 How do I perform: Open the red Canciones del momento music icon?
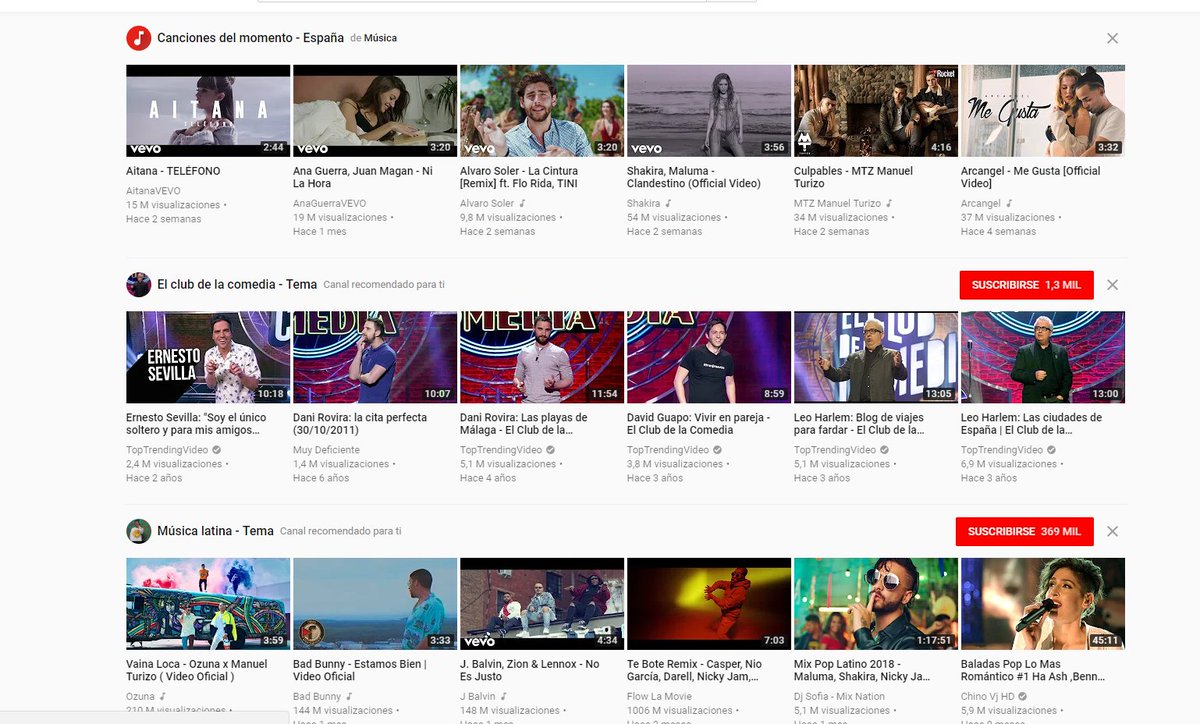point(138,38)
